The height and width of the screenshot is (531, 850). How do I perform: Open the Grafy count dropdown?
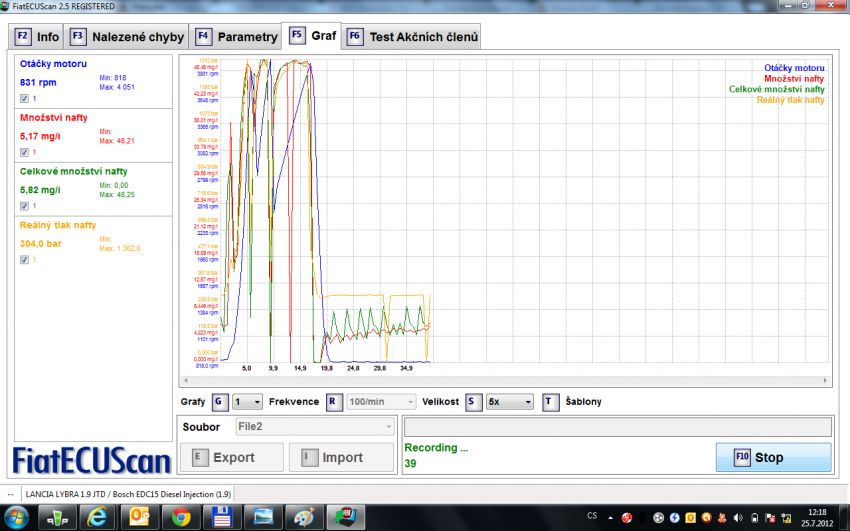[247, 401]
